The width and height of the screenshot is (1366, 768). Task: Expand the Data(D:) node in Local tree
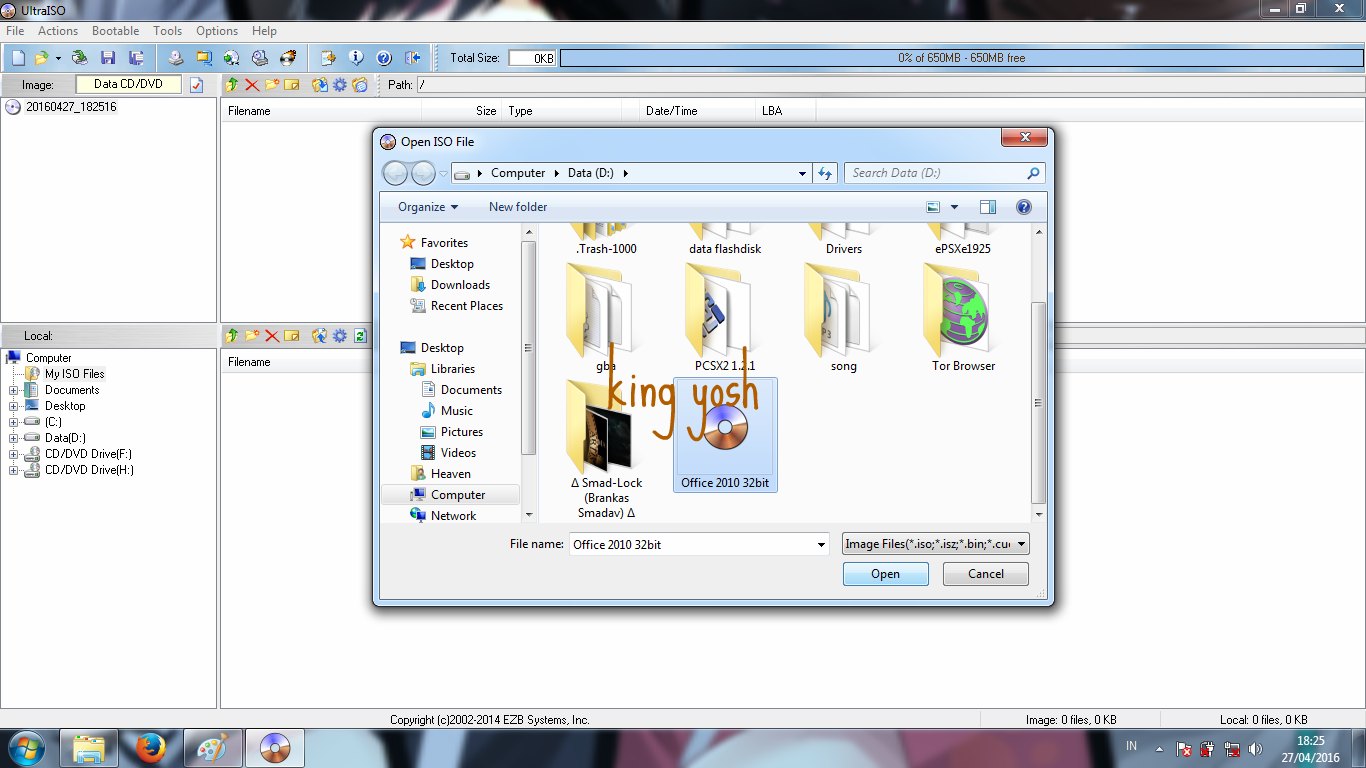point(14,438)
